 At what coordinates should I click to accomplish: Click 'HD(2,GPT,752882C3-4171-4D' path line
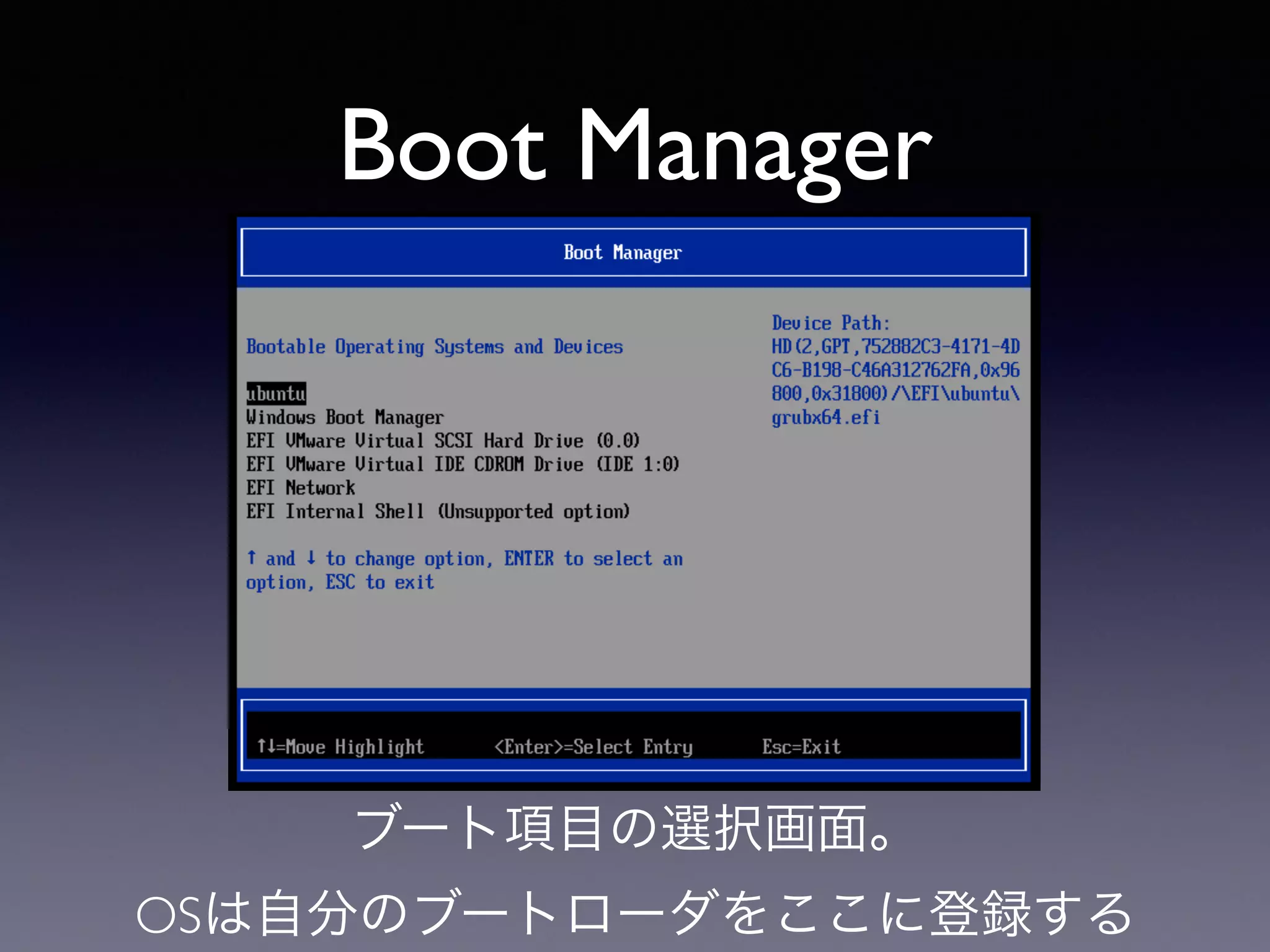coord(895,346)
